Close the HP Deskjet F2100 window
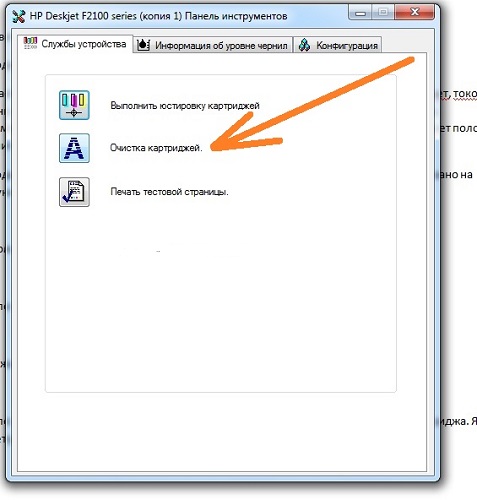Screen dimensions: 477x500 click(415, 12)
